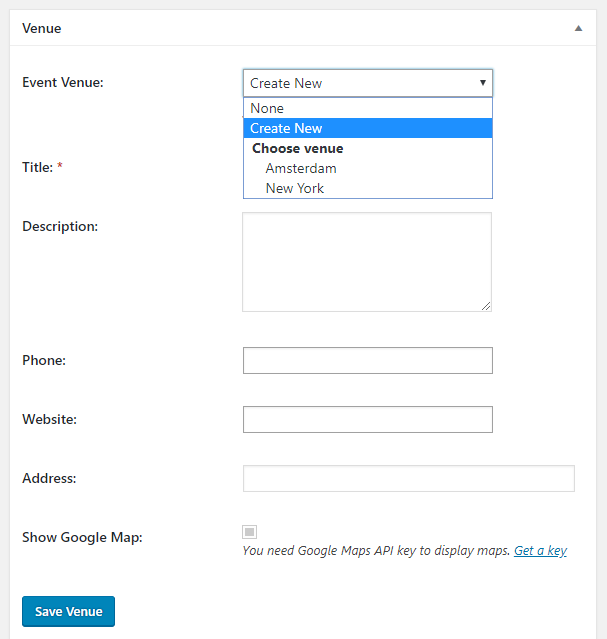Screen dimensions: 607x639
Task: Click the Description label
Action: (60, 226)
